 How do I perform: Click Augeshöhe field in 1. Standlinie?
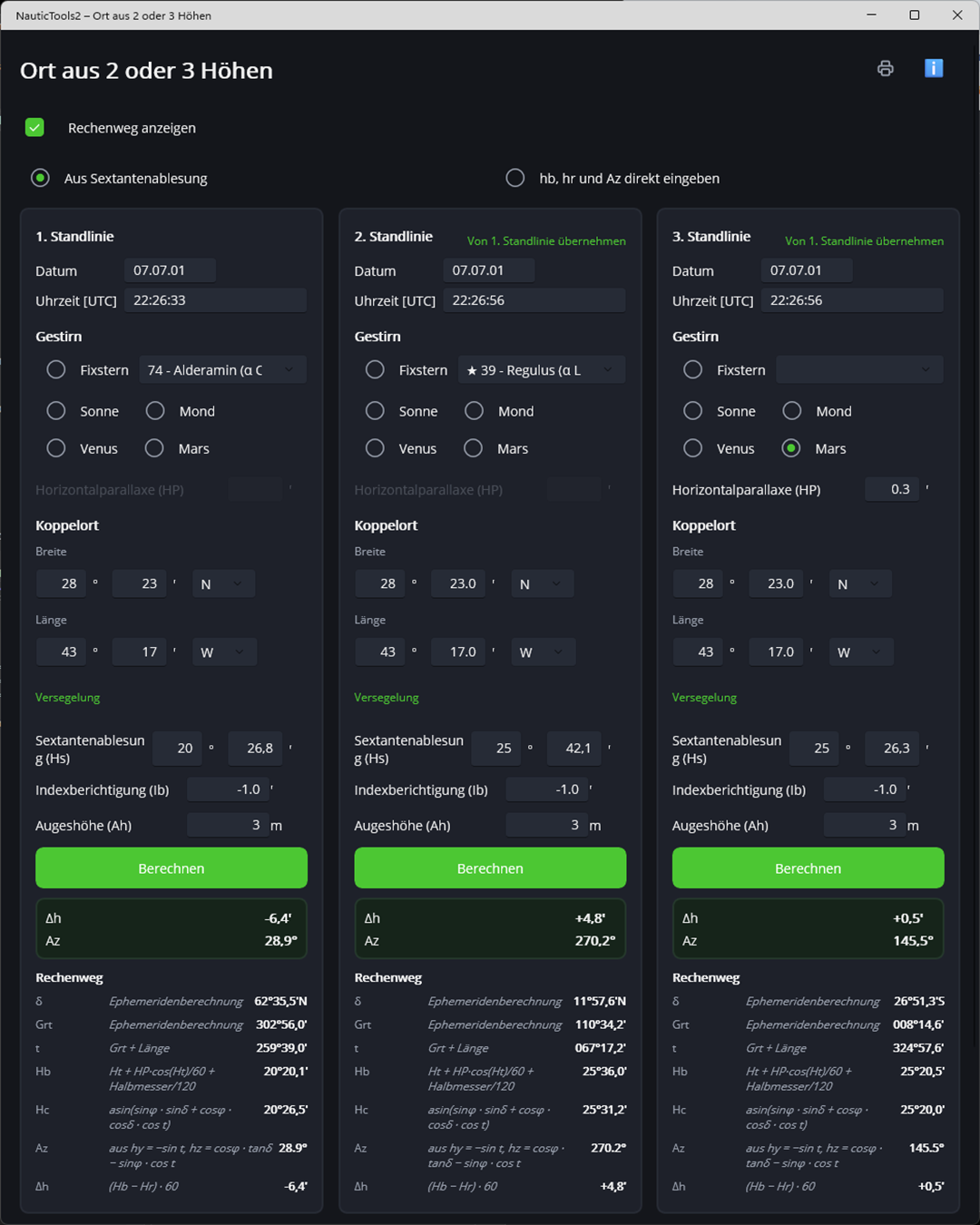click(x=227, y=825)
